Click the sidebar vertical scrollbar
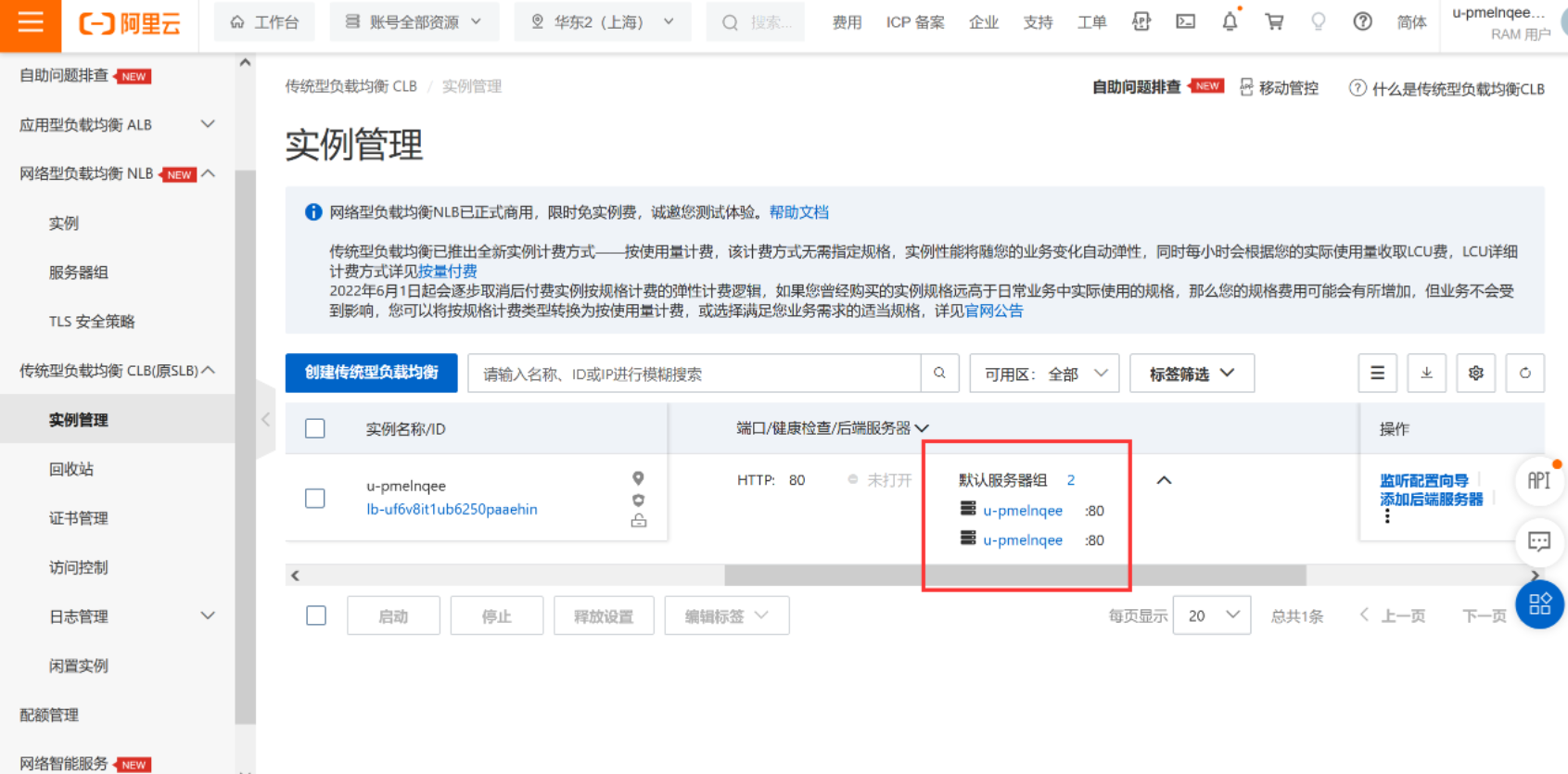The width and height of the screenshot is (1568, 774). (245, 445)
